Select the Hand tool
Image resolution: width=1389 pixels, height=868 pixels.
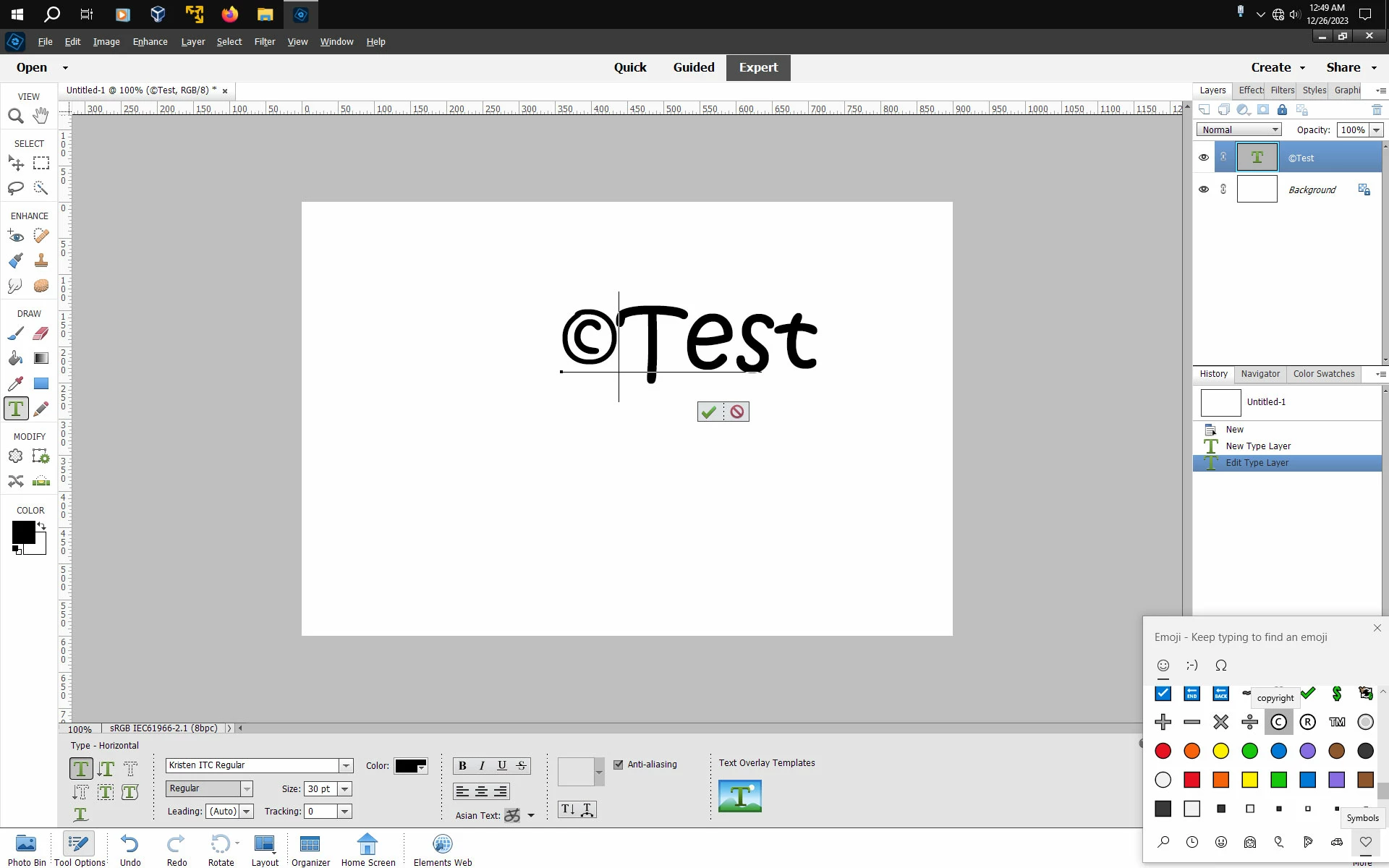(41, 116)
